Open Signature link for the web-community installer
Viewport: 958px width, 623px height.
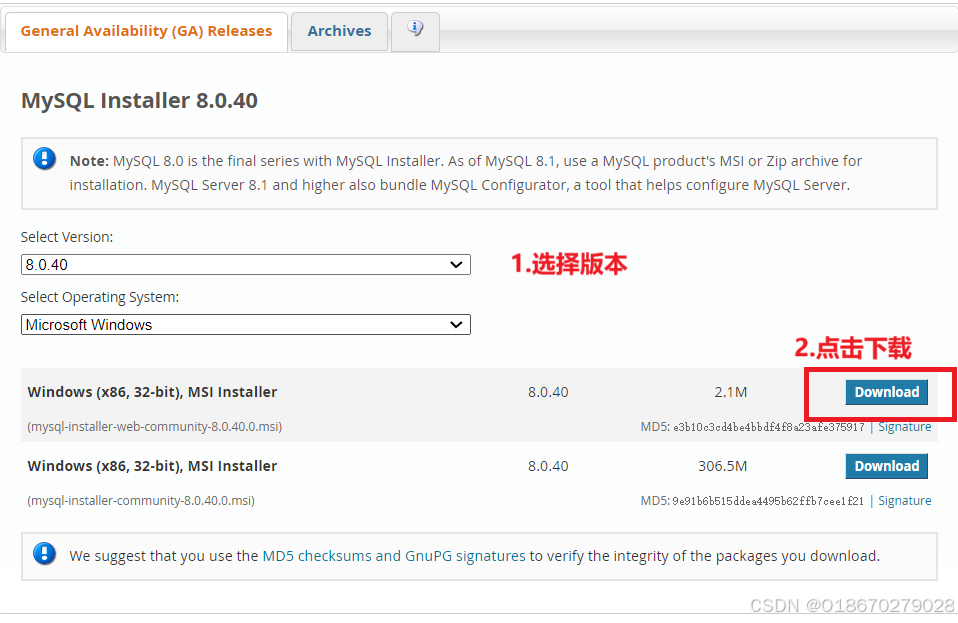pos(904,427)
